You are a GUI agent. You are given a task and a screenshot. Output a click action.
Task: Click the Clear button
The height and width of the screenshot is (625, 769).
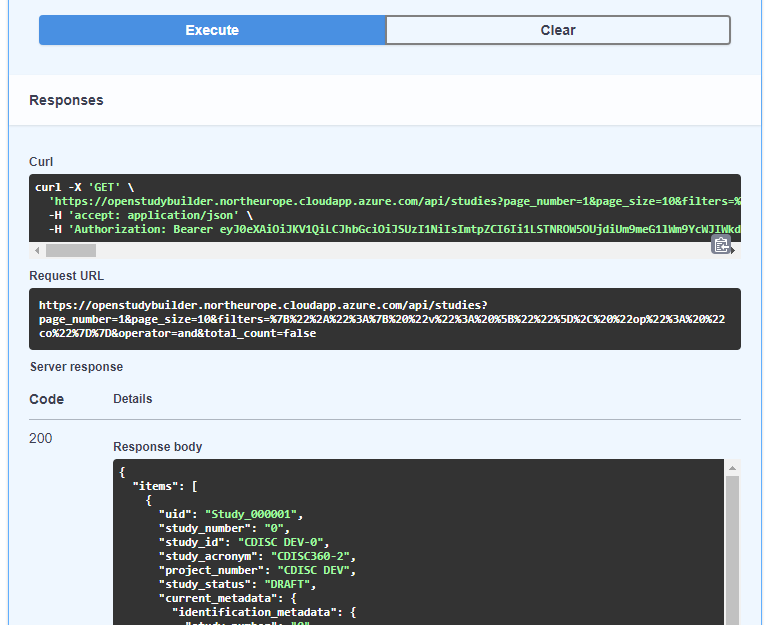pos(558,30)
